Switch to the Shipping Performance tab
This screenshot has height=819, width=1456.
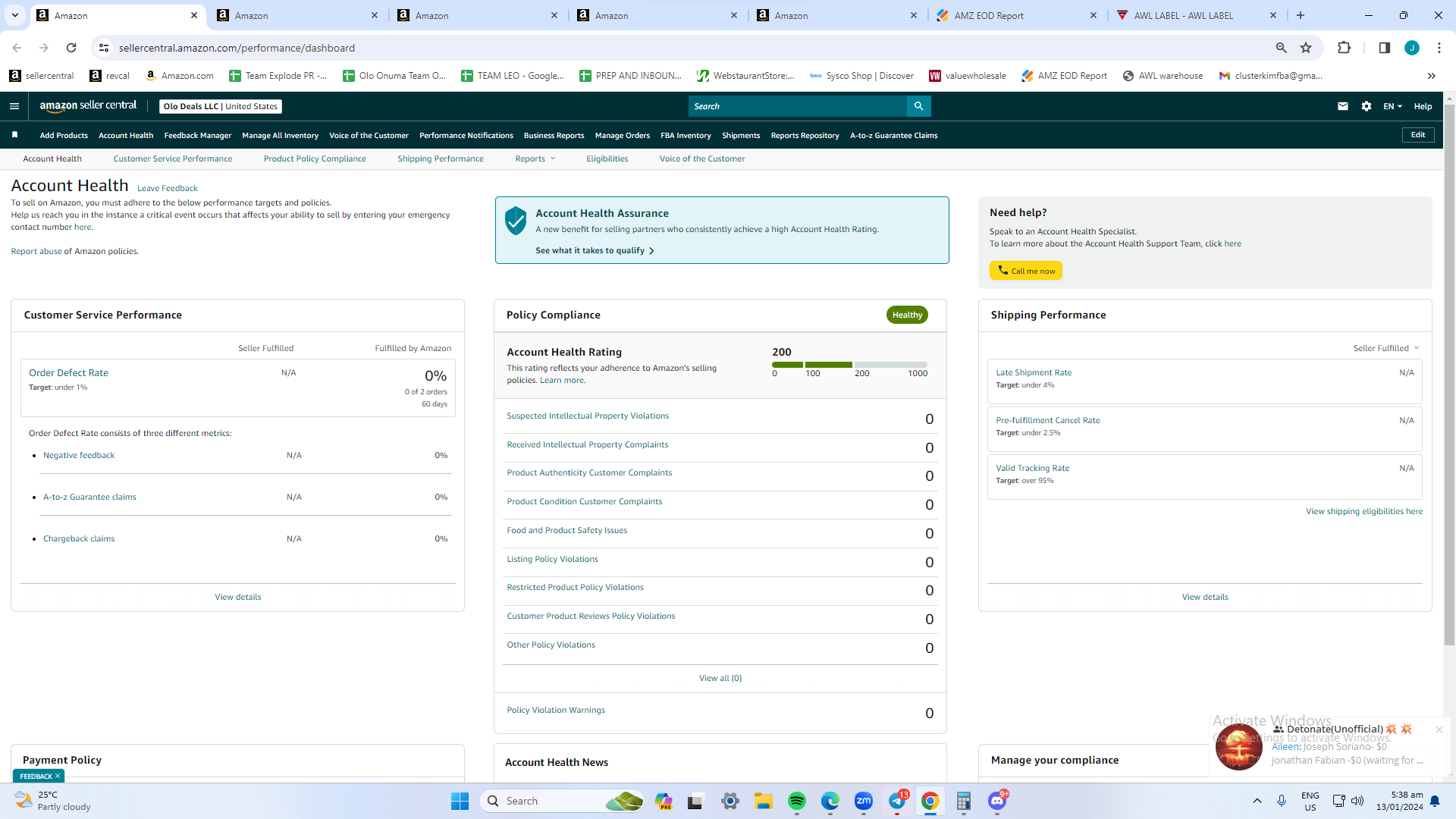coord(441,158)
